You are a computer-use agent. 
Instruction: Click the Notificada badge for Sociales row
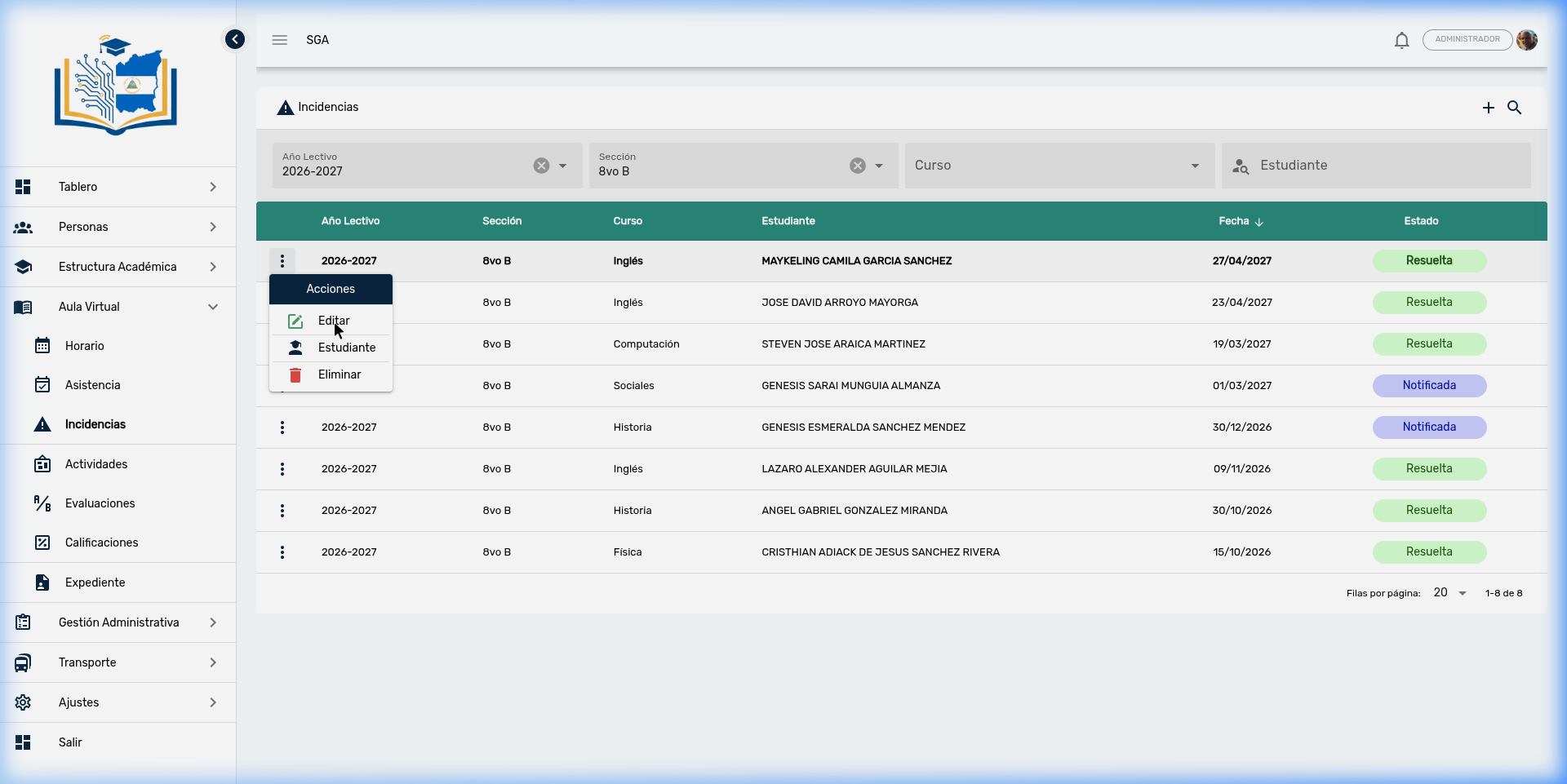coord(1428,386)
